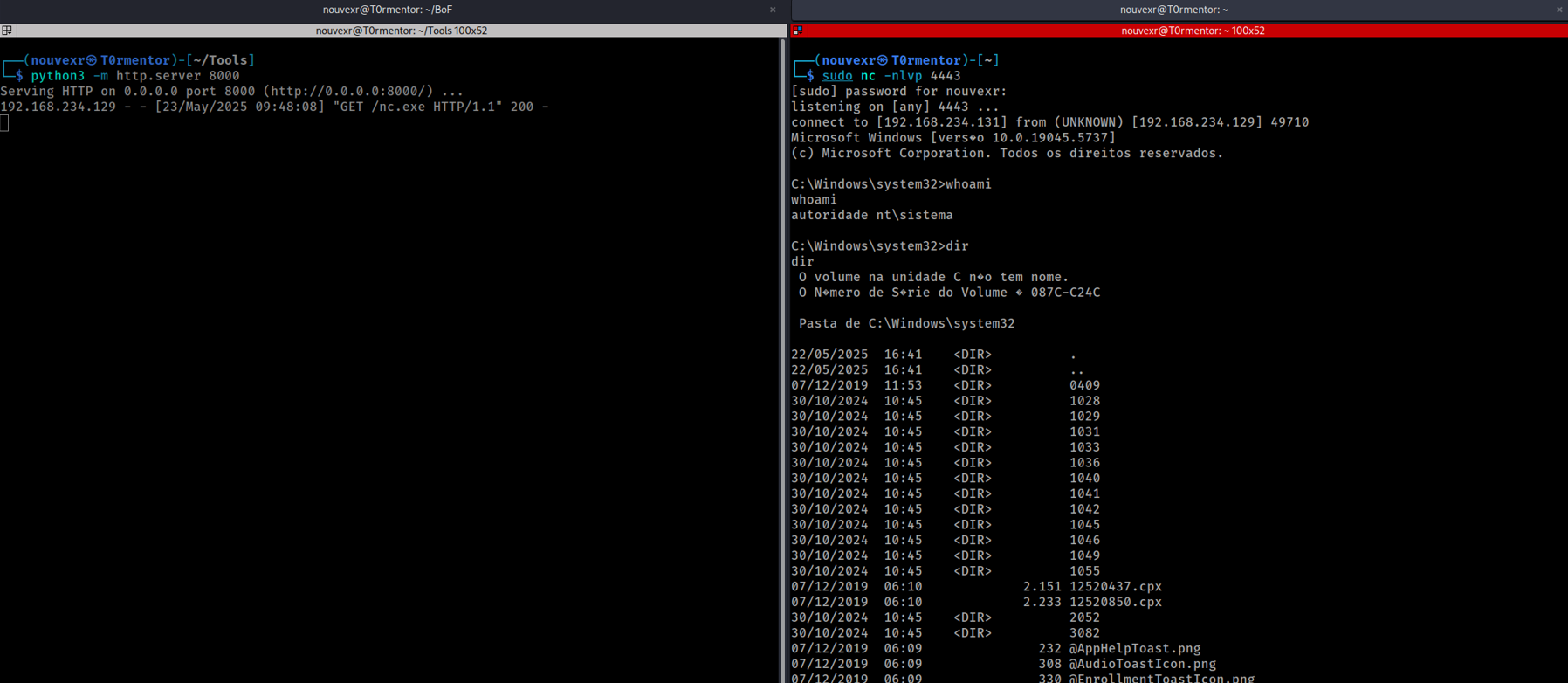Click the file size '2.233'

[1042, 603]
